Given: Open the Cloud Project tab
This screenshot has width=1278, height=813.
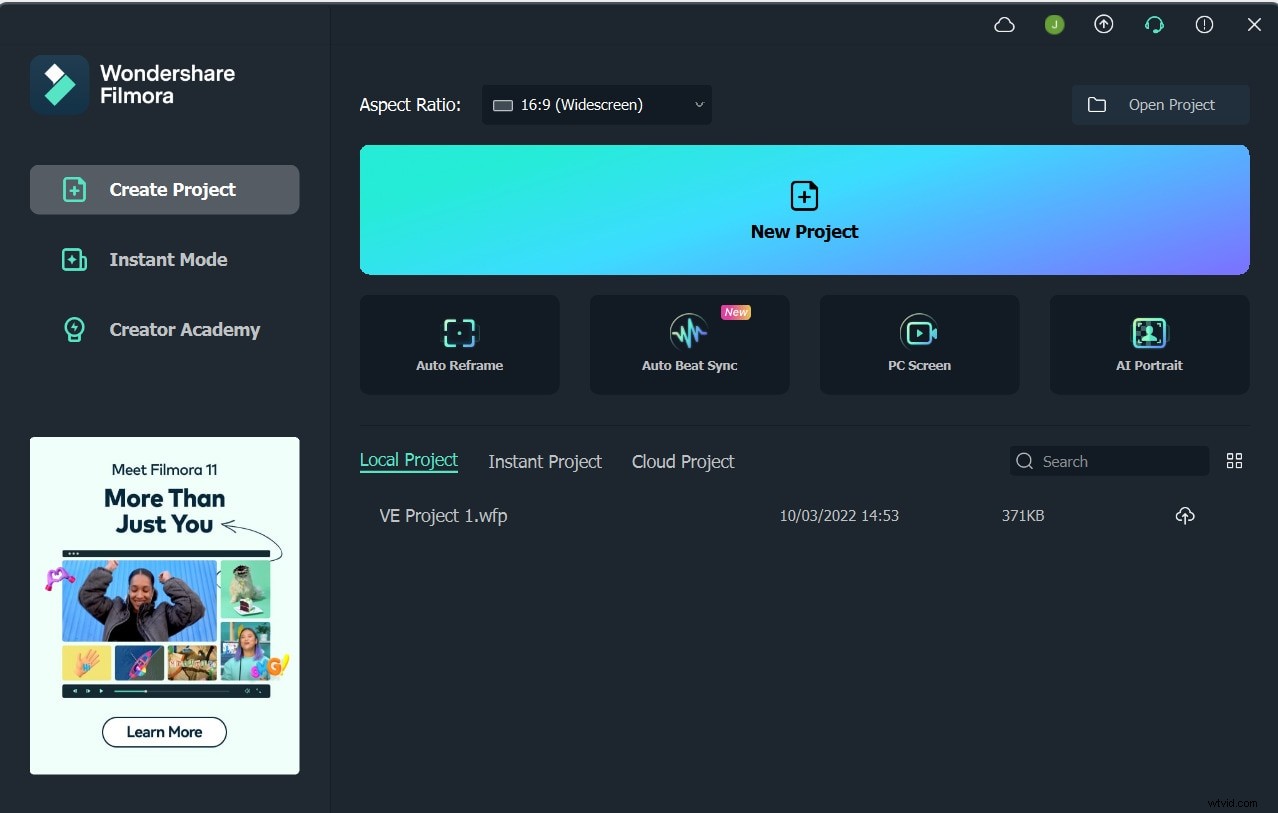Looking at the screenshot, I should (x=682, y=461).
